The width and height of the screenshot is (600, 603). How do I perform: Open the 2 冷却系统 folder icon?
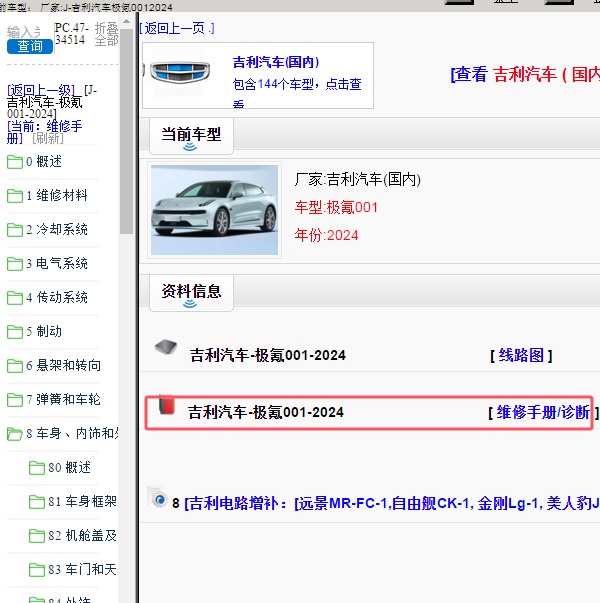click(x=15, y=230)
